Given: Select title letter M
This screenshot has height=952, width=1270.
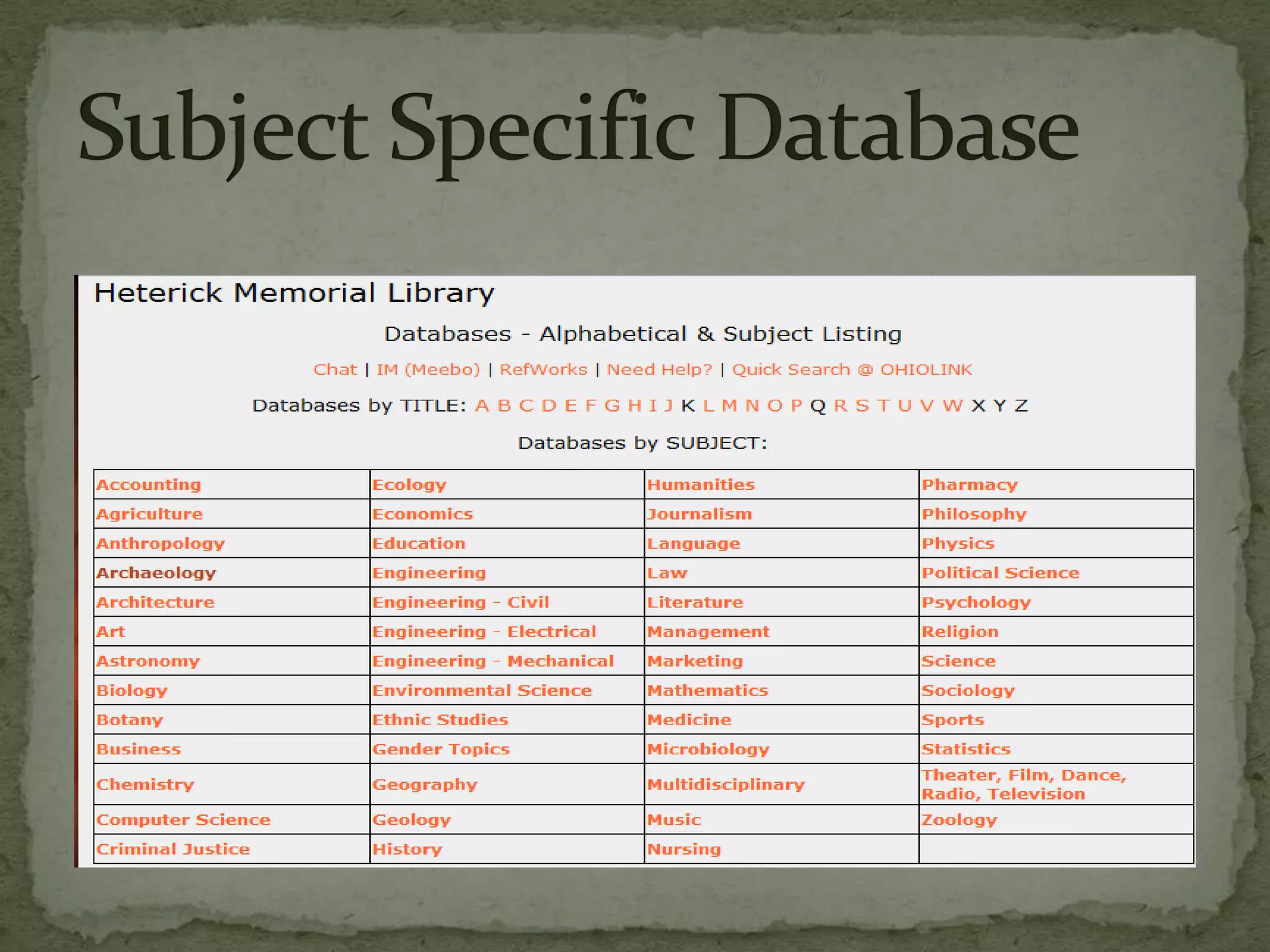Looking at the screenshot, I should point(729,405).
